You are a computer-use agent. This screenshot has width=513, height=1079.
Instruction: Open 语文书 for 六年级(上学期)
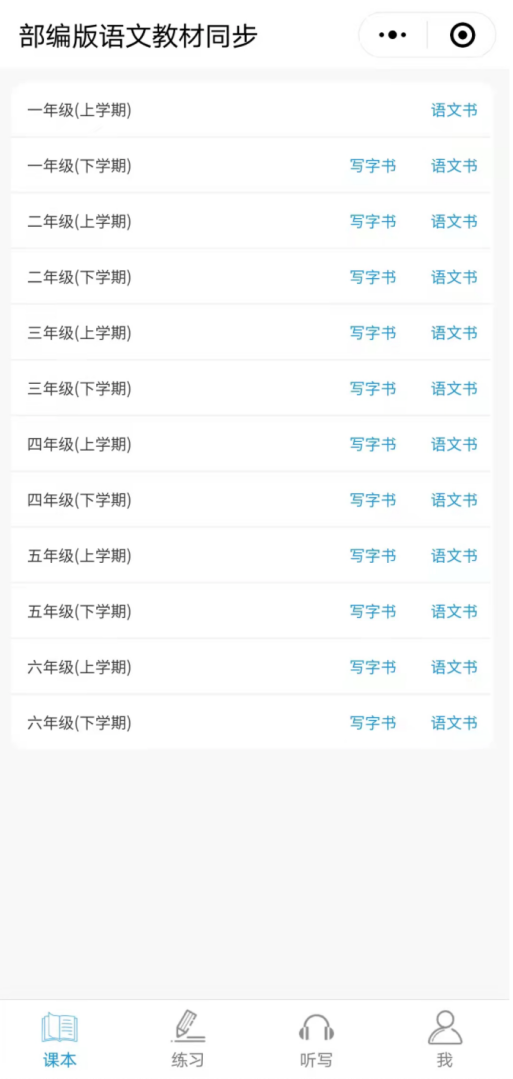454,667
